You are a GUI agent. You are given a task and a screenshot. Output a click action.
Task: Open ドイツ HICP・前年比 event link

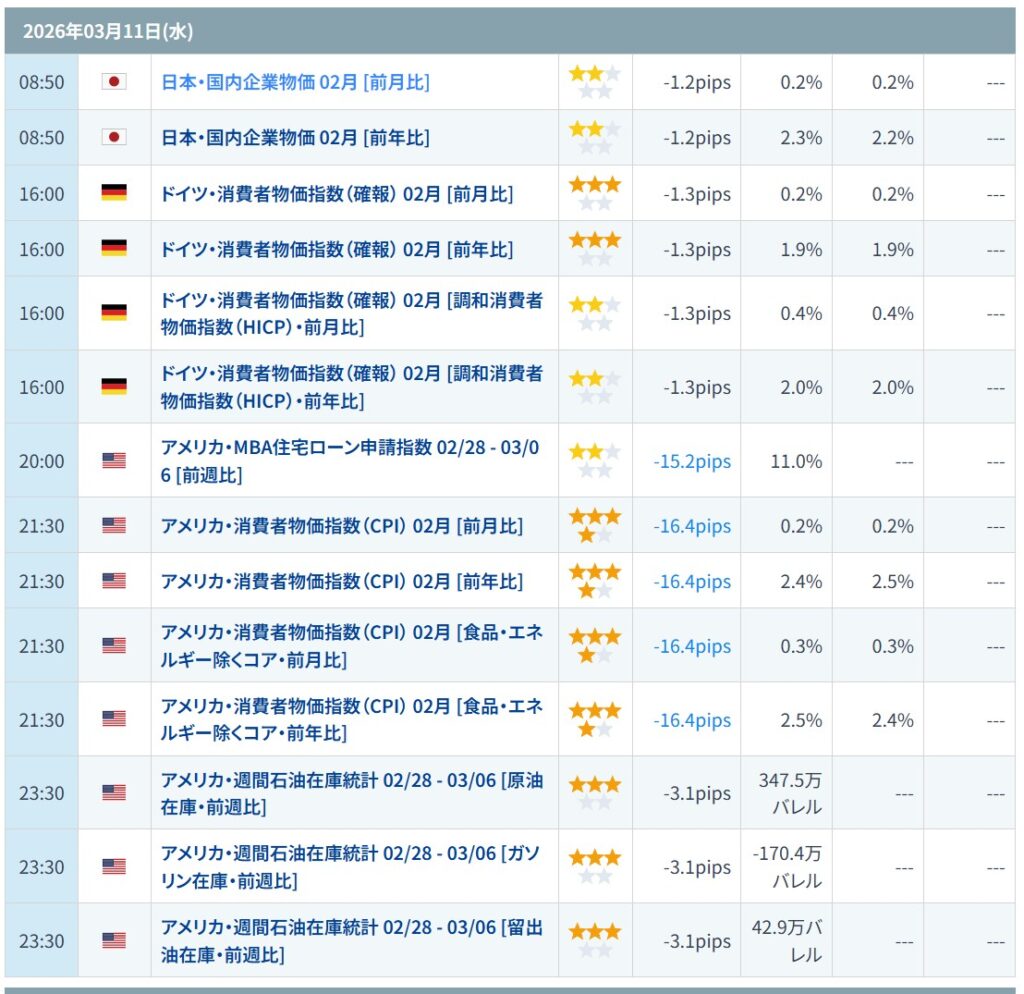coord(352,387)
